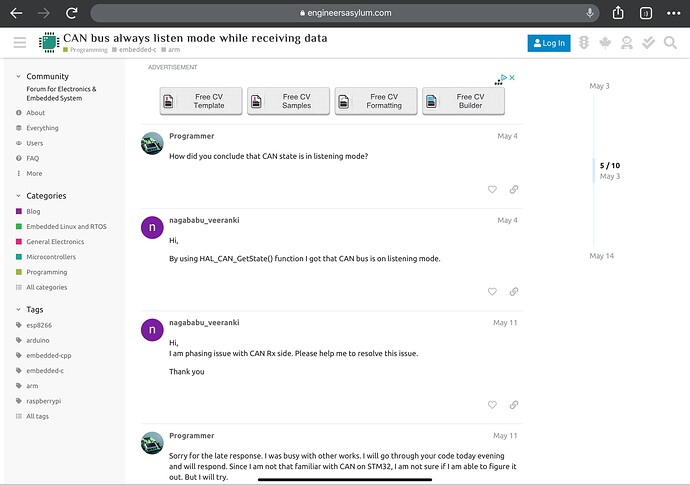
Task: Click the topic title 'CAN bus always listen mode'
Action: coord(195,38)
